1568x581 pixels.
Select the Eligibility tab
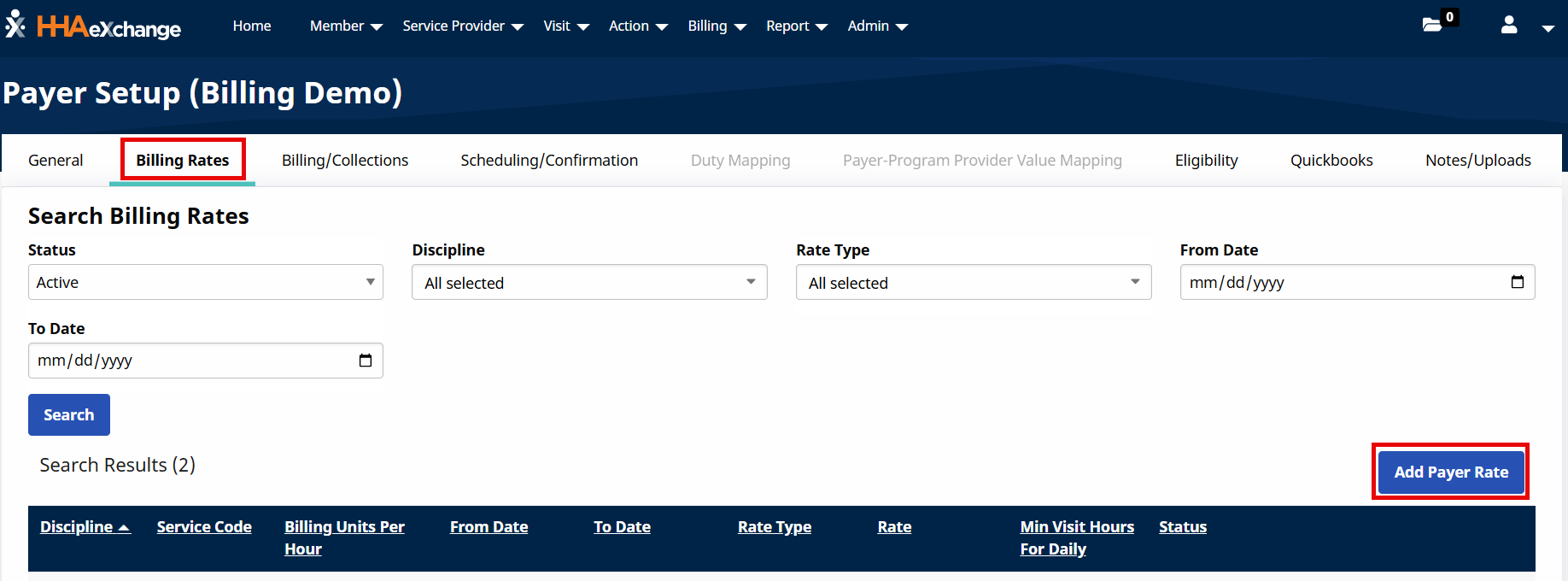1206,161
